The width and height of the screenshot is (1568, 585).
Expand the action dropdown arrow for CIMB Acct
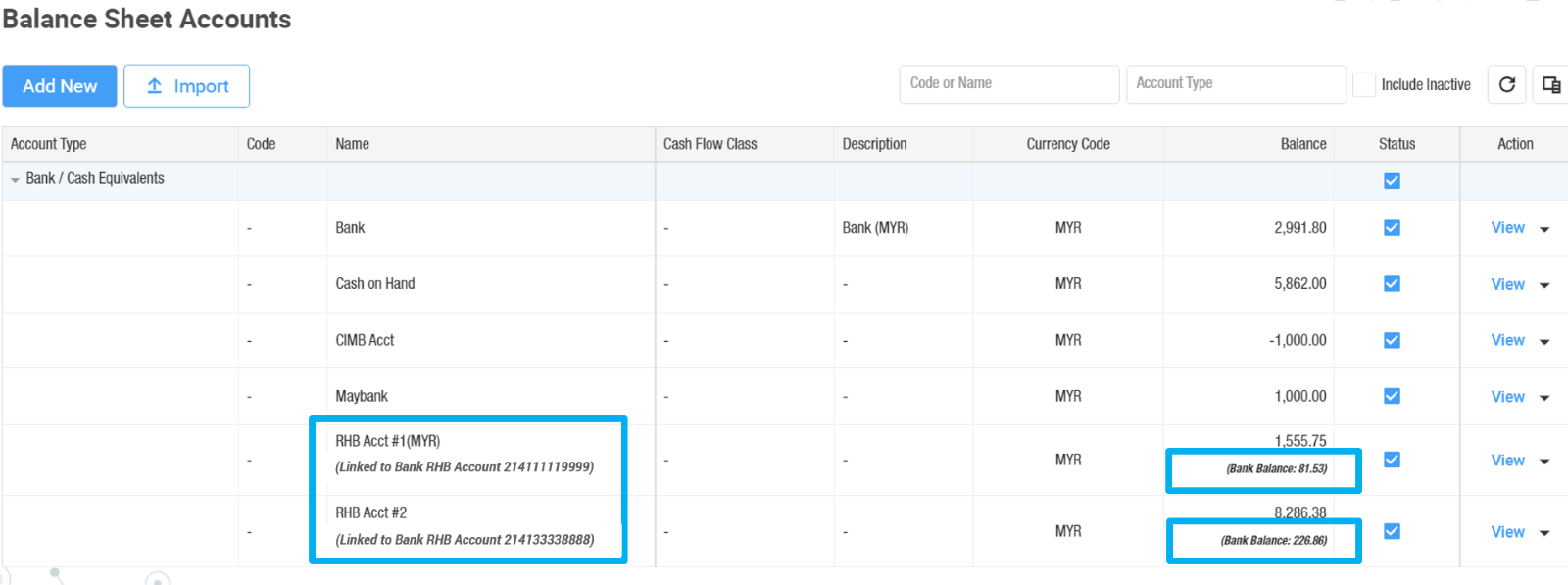pos(1544,342)
